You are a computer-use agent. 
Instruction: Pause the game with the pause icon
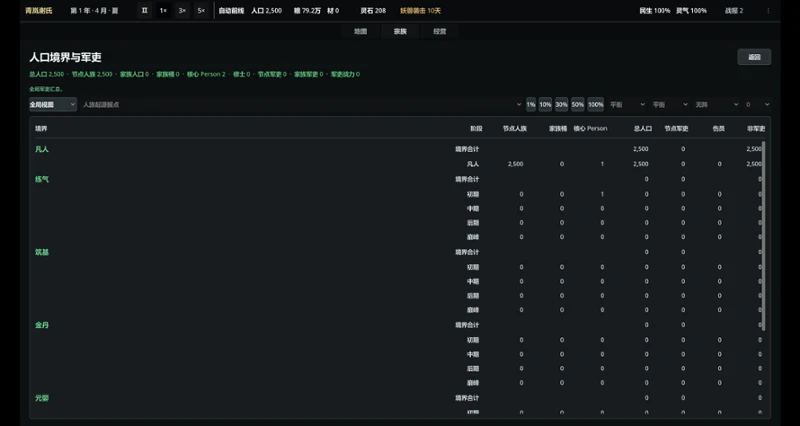pos(144,10)
